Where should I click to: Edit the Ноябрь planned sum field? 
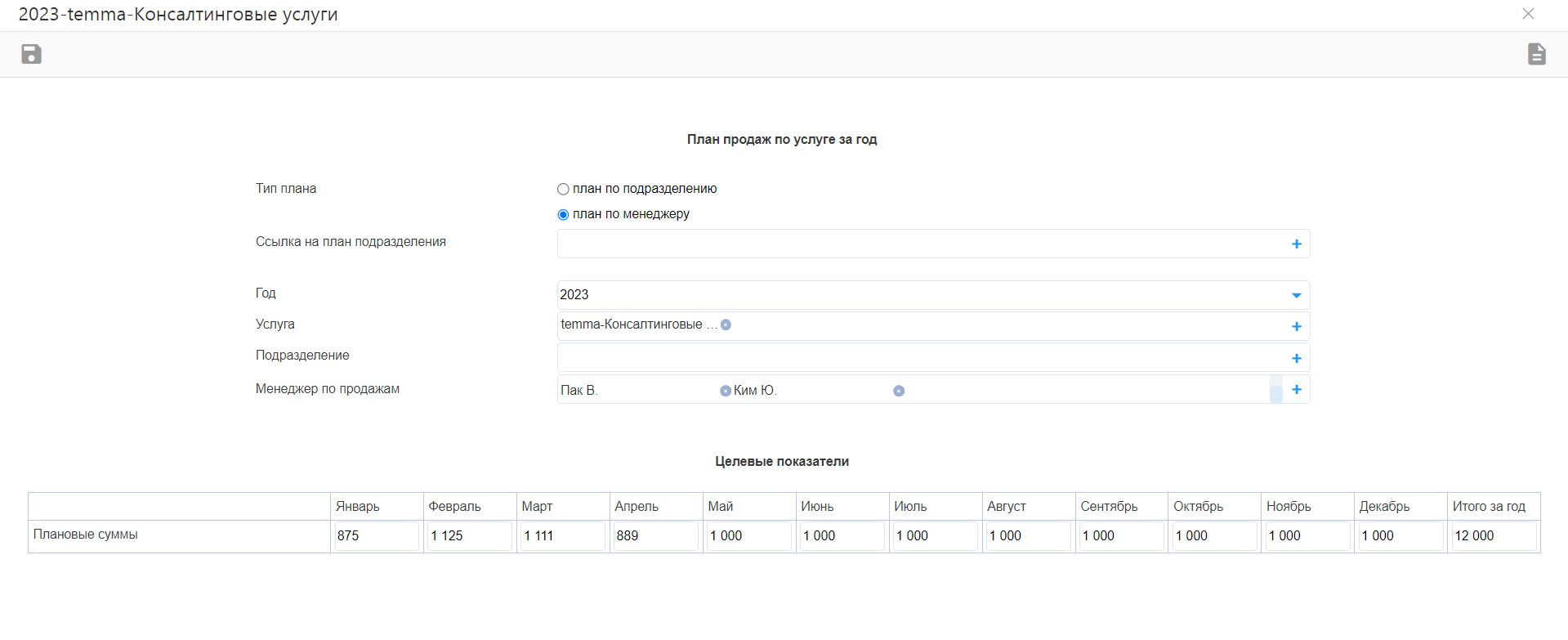1308,536
